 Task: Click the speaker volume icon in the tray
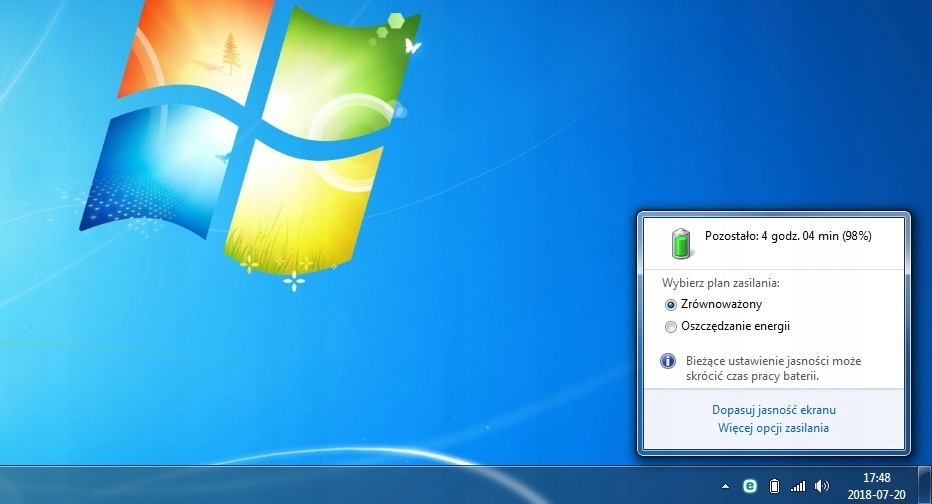point(821,486)
